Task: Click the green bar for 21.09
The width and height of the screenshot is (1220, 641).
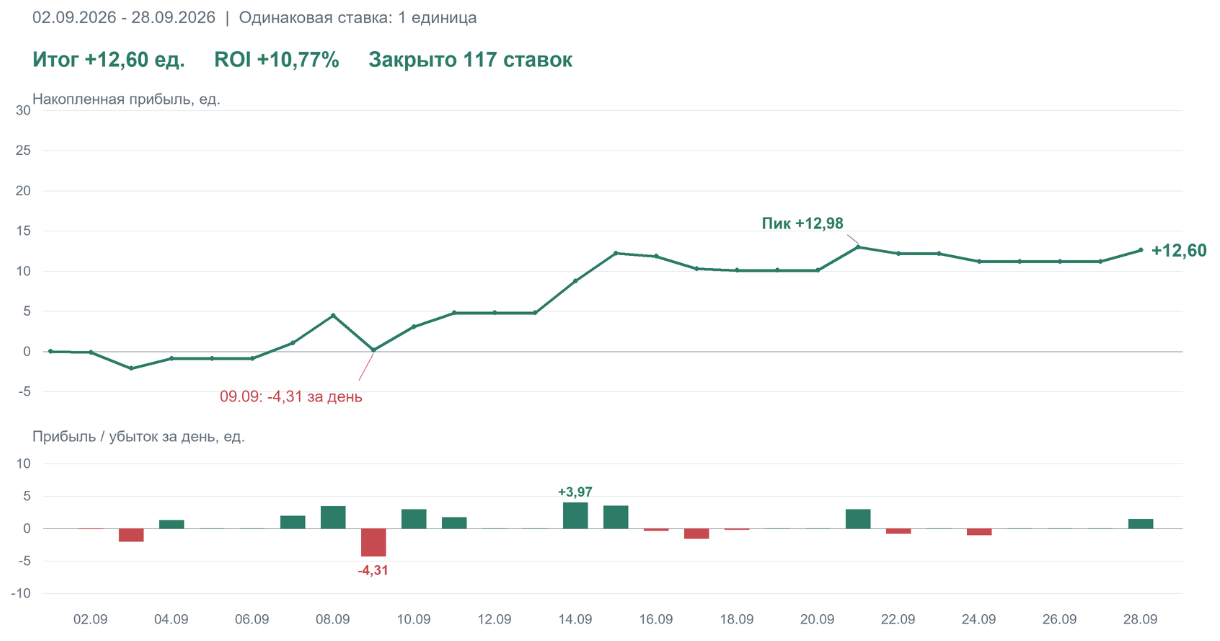Action: pos(858,518)
